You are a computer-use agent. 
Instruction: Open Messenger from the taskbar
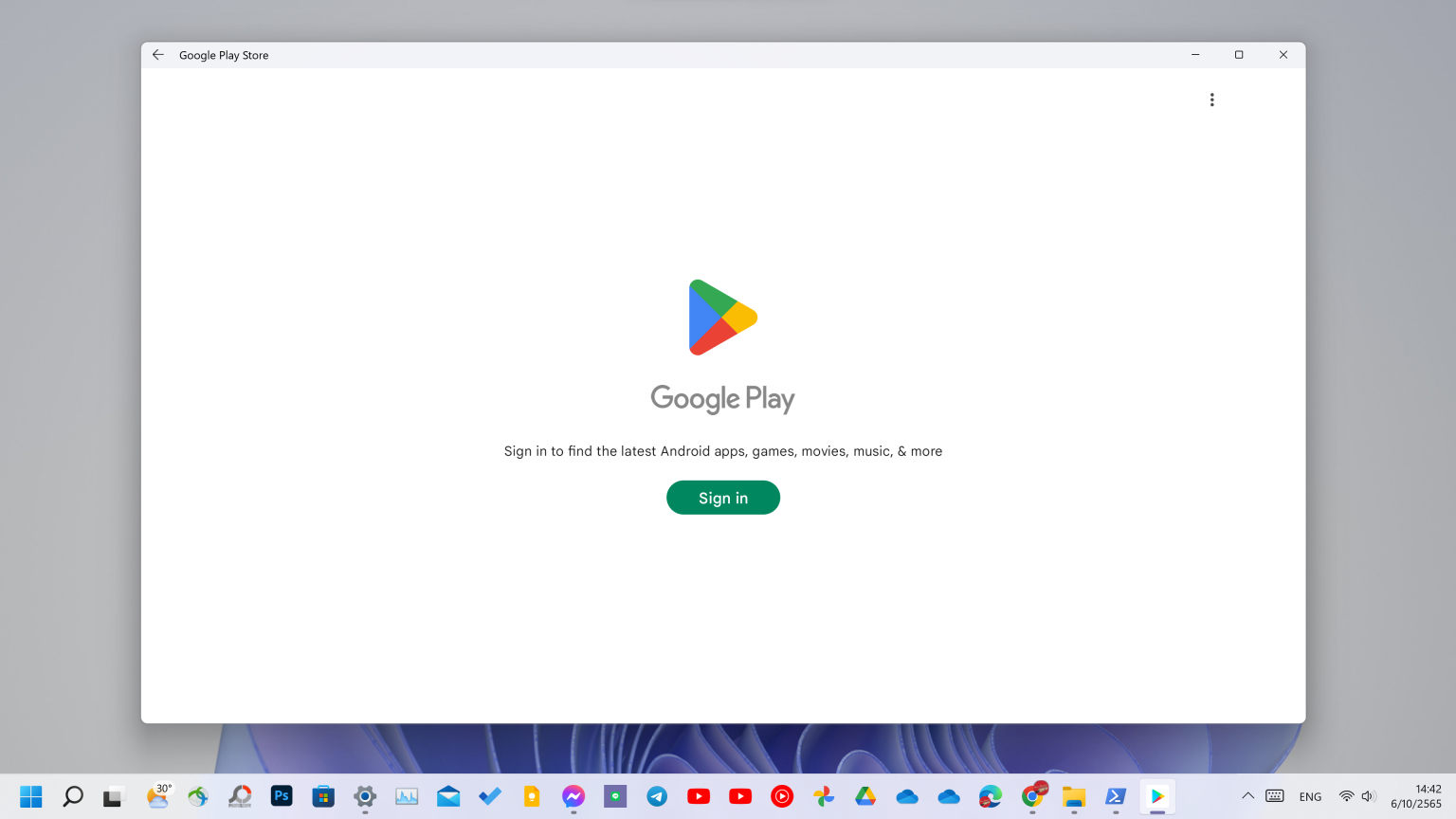[x=573, y=796]
